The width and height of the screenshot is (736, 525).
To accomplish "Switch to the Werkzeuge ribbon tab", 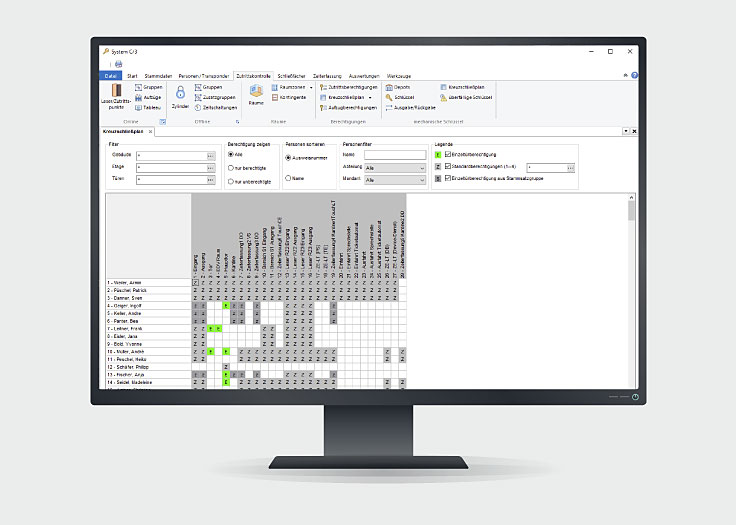I will pyautogui.click(x=399, y=76).
